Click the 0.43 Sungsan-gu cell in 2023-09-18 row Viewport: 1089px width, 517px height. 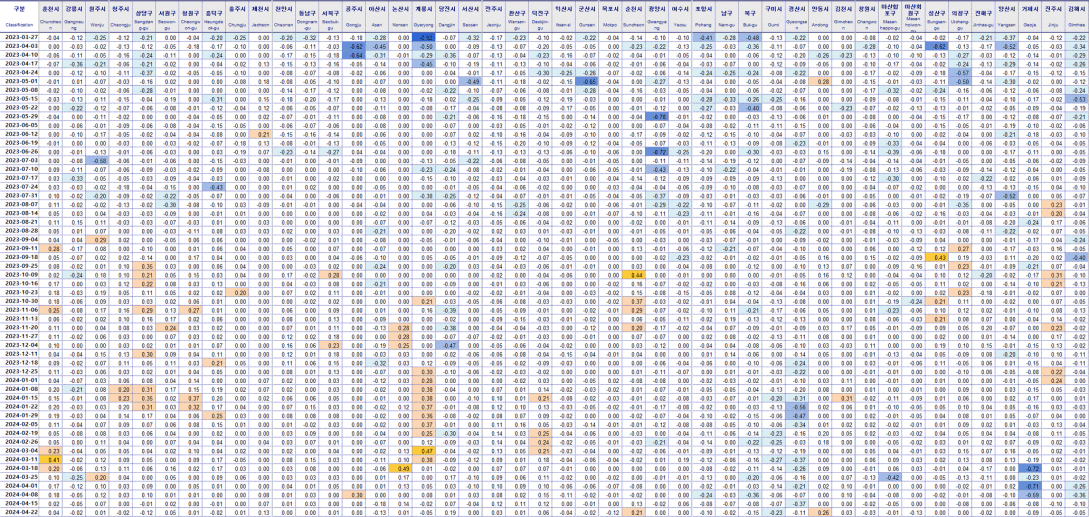(938, 257)
